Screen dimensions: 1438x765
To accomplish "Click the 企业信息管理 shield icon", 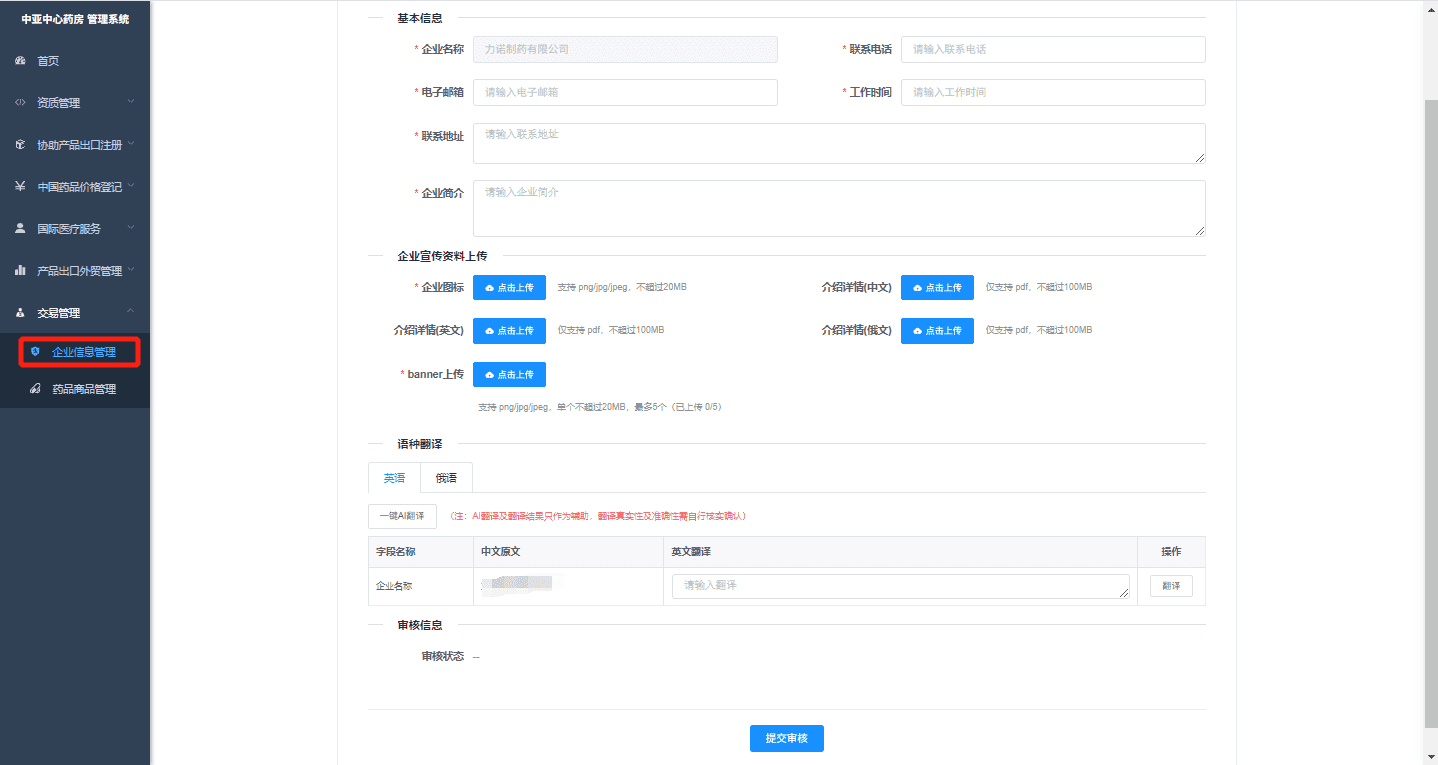I will (x=35, y=352).
